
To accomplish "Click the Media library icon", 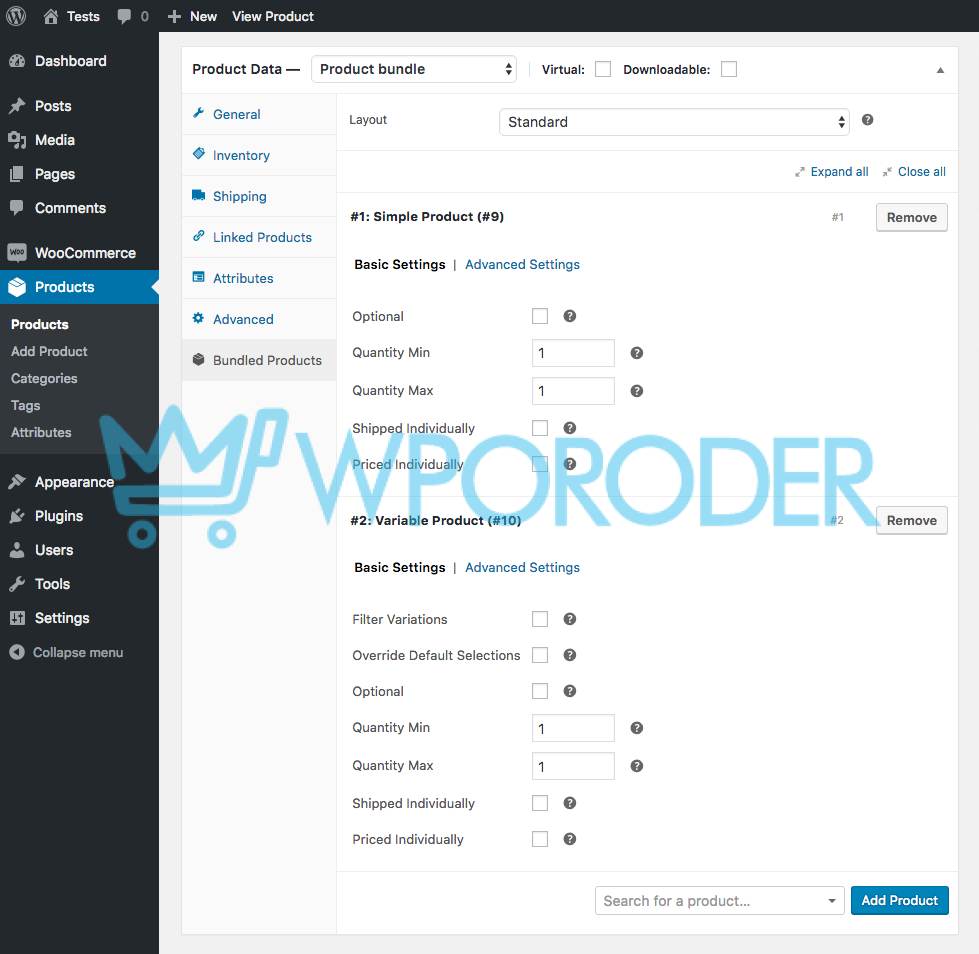I will [17, 140].
